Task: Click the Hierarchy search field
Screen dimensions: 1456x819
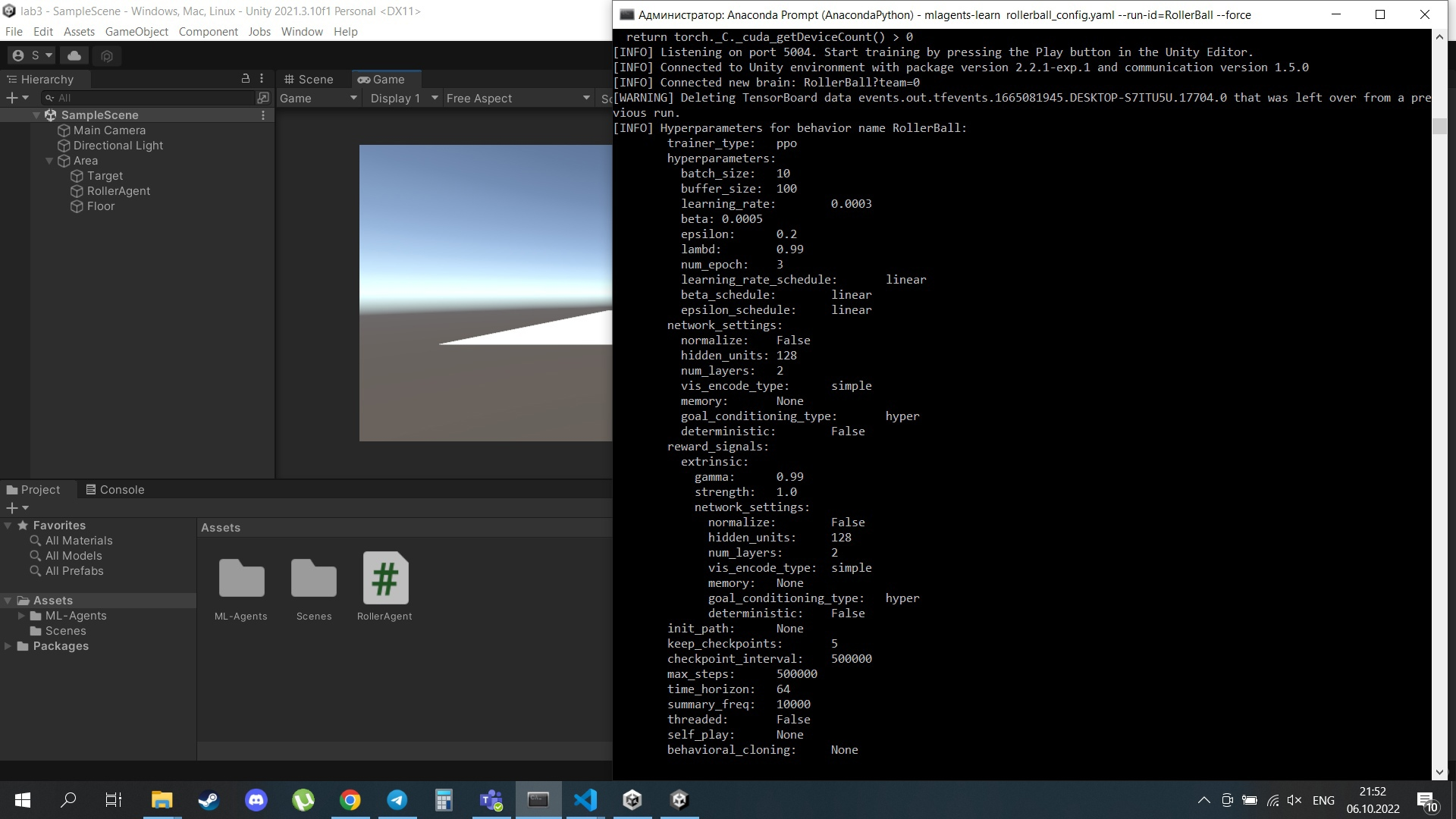Action: [152, 98]
